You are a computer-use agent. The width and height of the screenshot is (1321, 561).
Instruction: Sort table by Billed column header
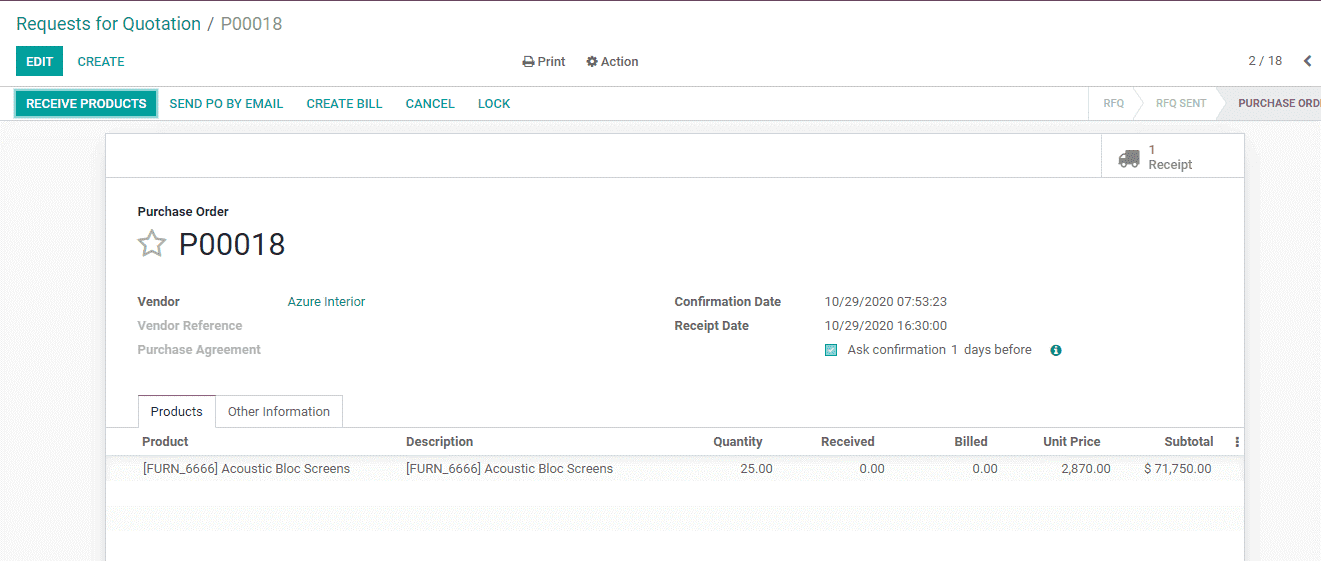point(971,442)
